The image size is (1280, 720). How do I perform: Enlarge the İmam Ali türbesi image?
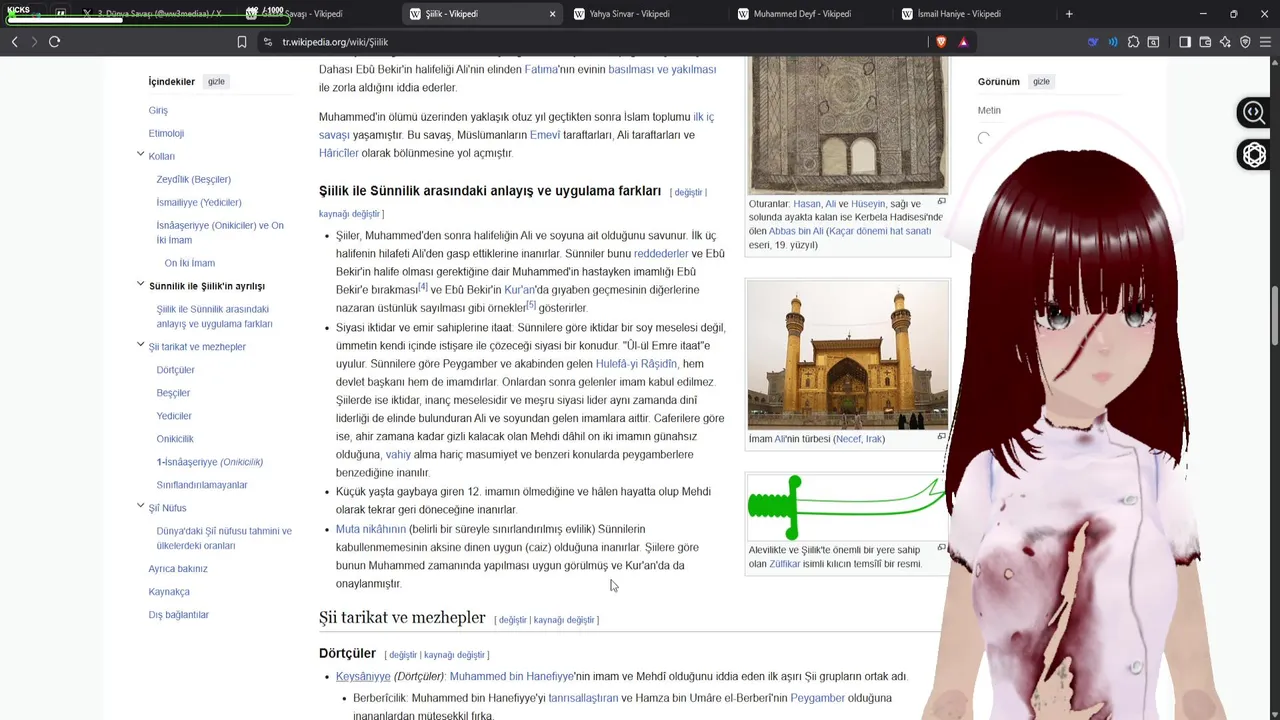pos(941,437)
